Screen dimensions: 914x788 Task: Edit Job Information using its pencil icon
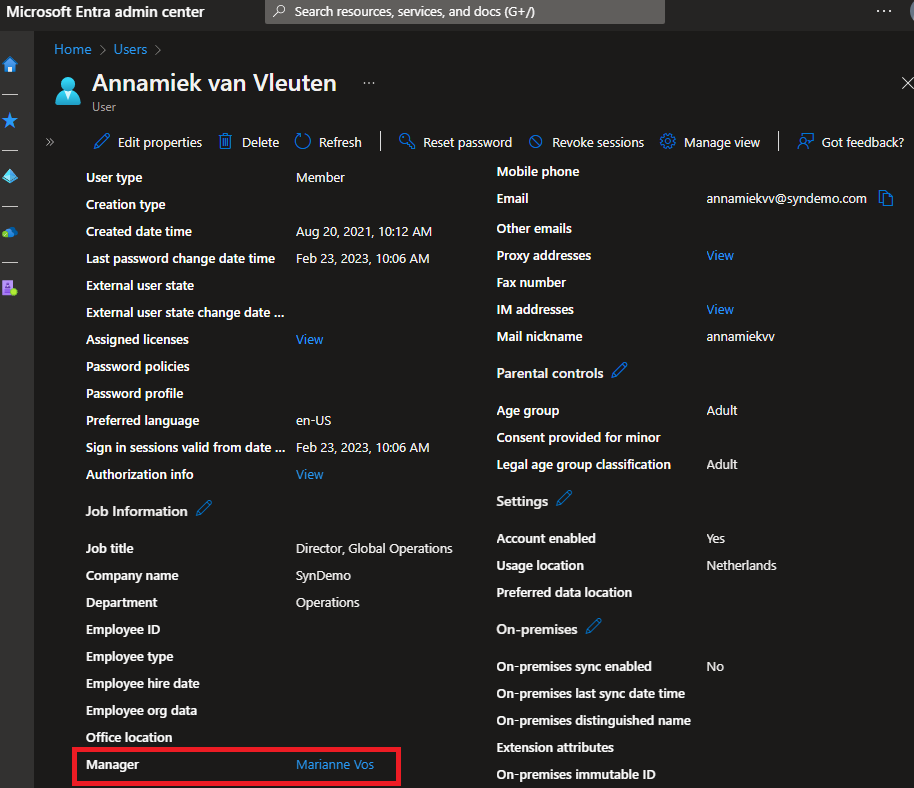(204, 510)
